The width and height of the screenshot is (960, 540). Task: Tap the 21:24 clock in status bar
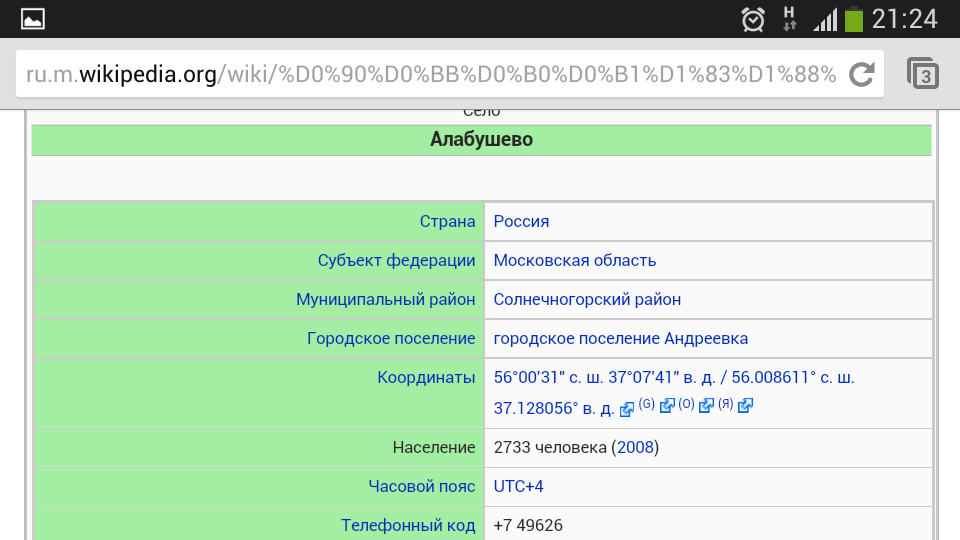(905, 19)
